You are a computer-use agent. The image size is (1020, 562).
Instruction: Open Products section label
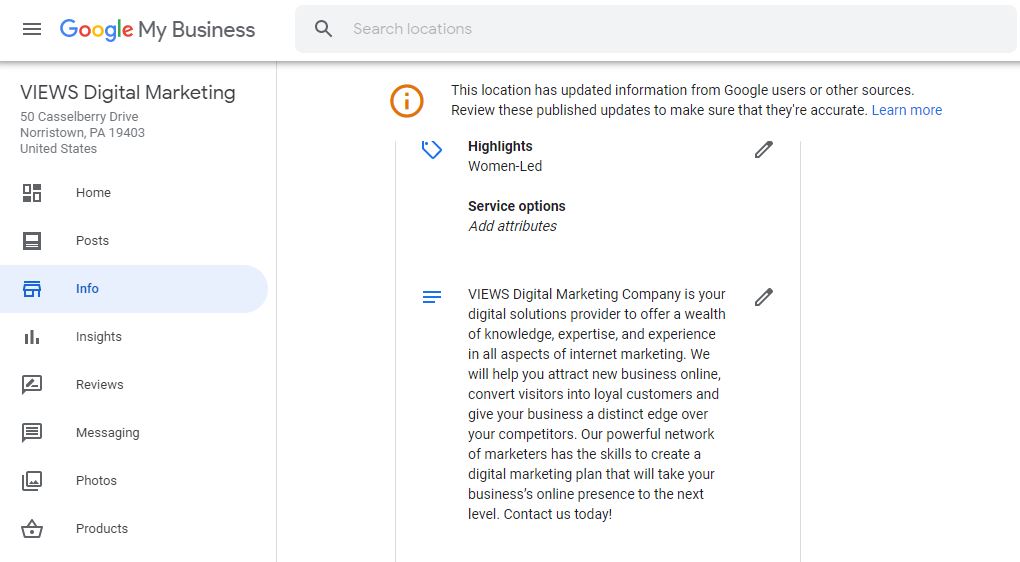pos(102,529)
